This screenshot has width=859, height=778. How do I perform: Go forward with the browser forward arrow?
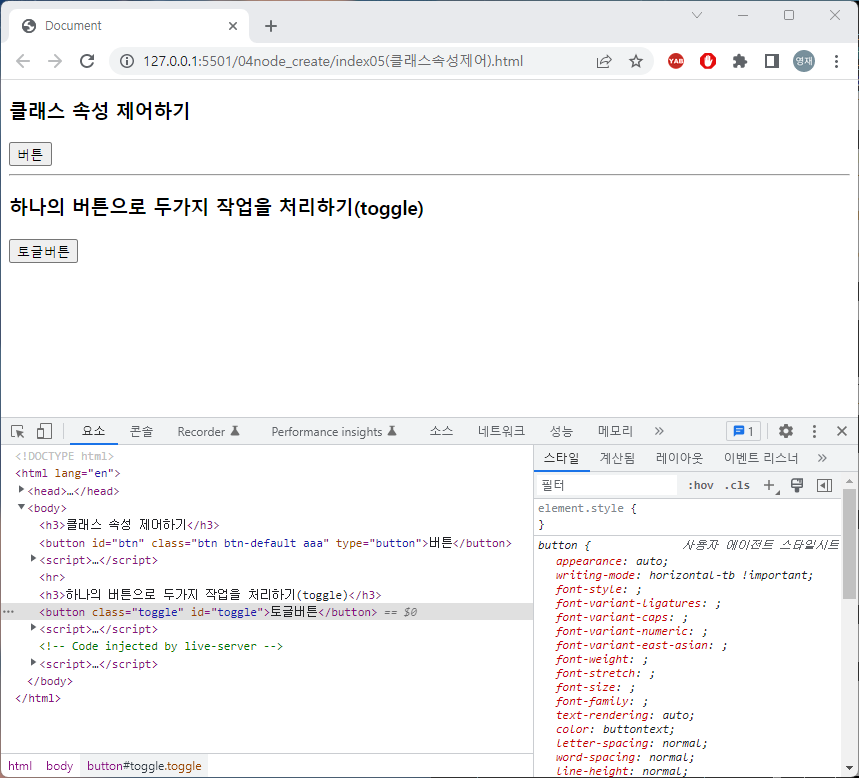(x=55, y=61)
